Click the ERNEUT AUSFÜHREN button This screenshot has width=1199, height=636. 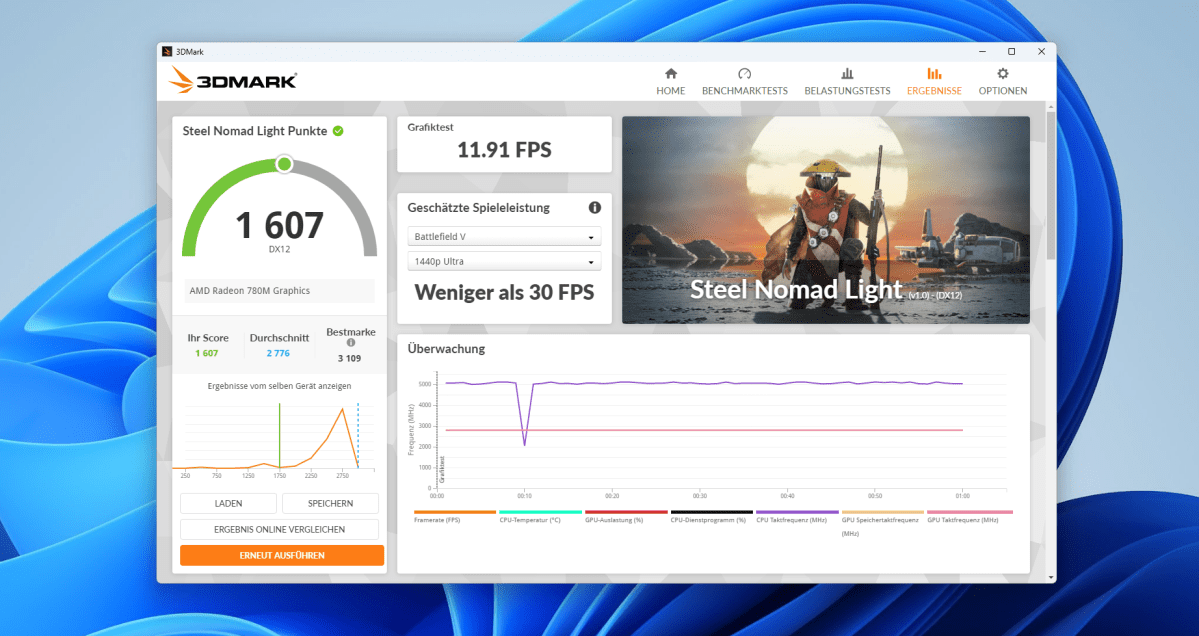[x=281, y=555]
